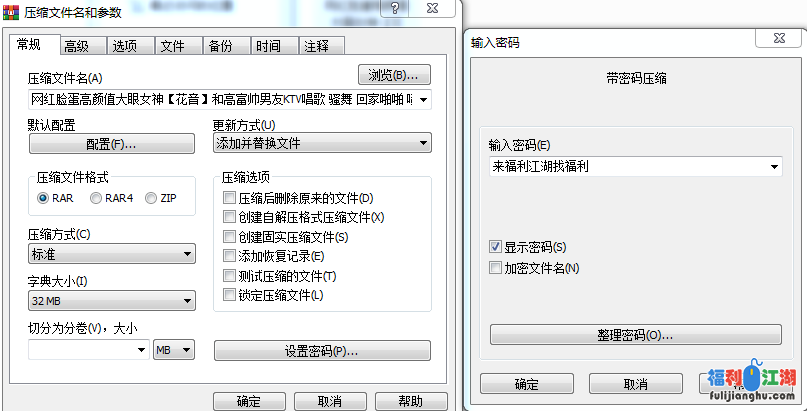Click the question mark help button
Image resolution: width=807 pixels, height=411 pixels.
click(395, 8)
